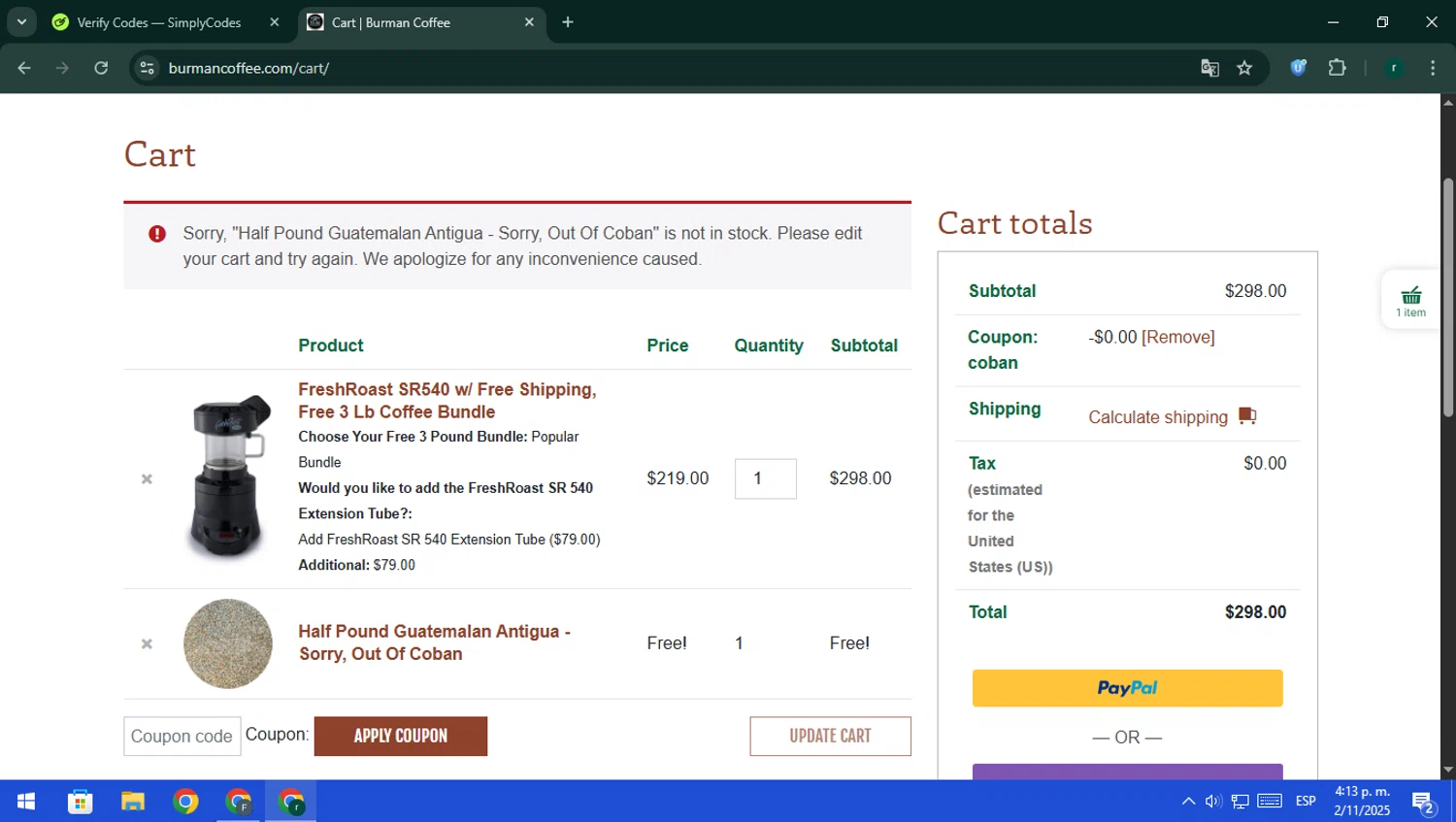1456x822 pixels.
Task: Focus the Coupon code input
Action: click(x=182, y=737)
